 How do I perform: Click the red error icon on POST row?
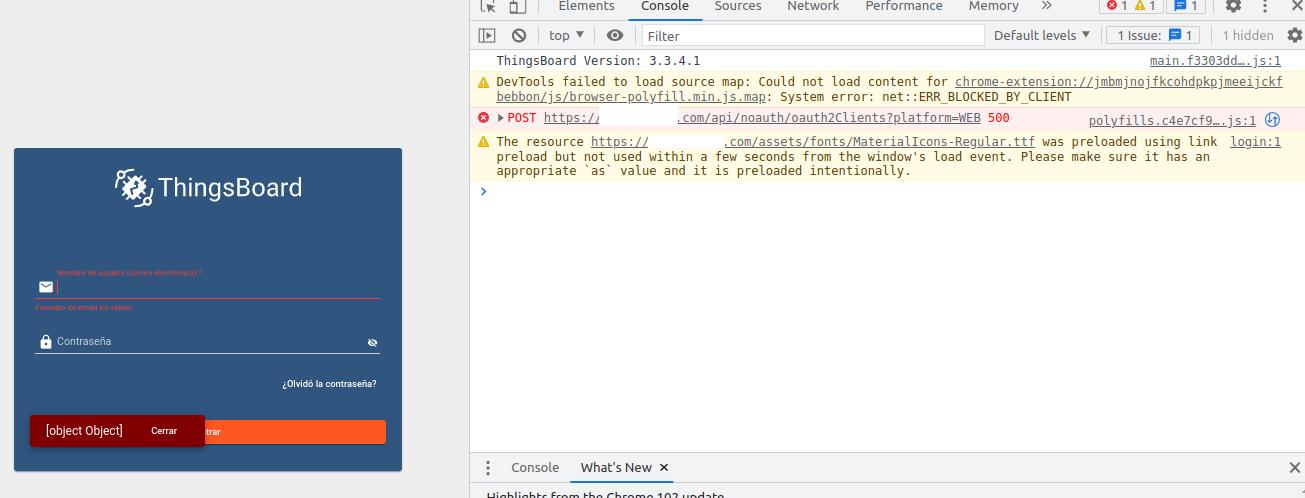point(483,118)
